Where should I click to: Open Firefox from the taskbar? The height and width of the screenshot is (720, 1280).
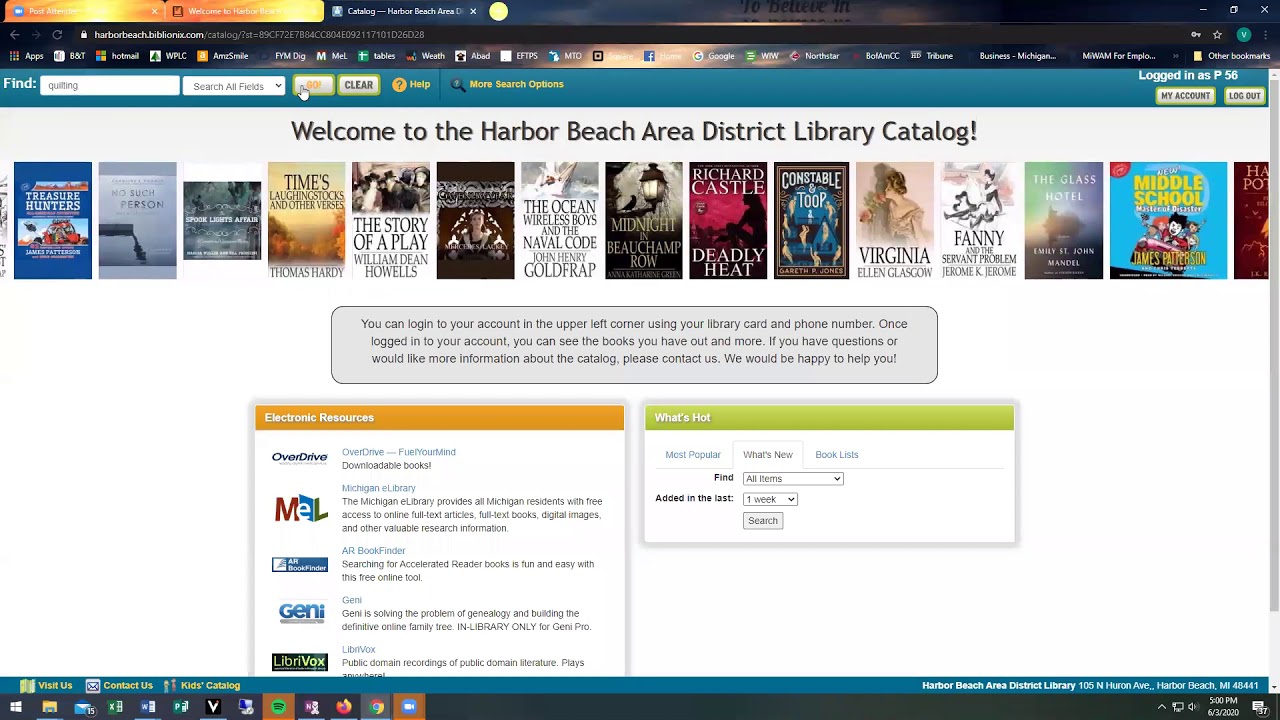(343, 707)
